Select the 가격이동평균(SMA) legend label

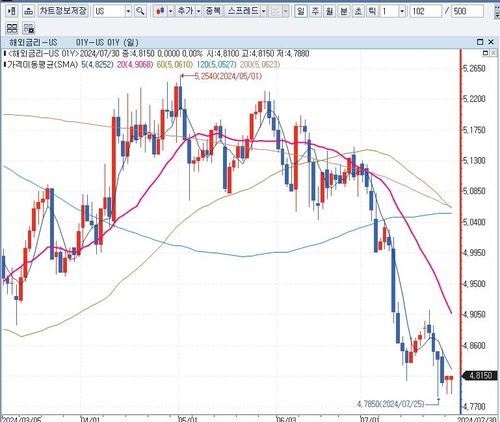[42, 64]
